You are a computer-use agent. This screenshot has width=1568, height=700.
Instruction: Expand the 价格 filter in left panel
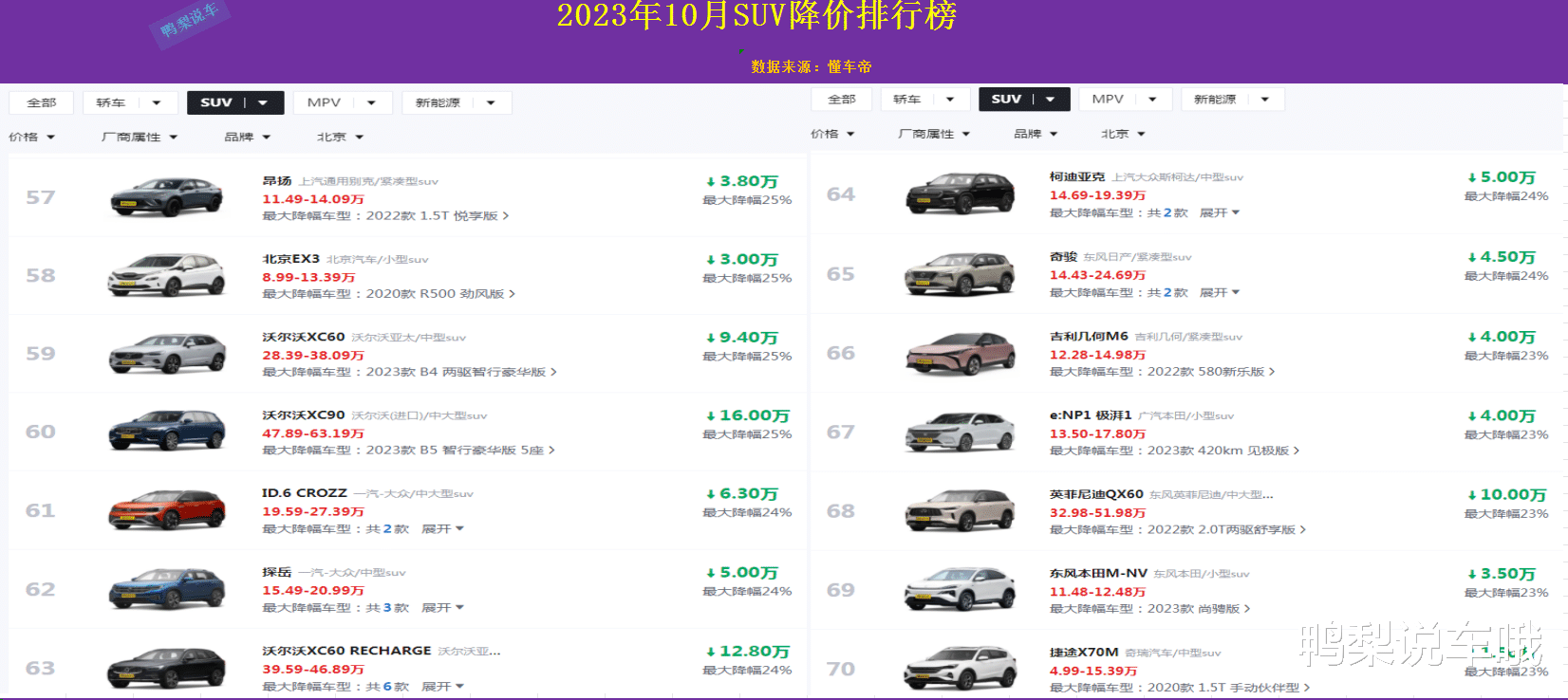[x=32, y=138]
